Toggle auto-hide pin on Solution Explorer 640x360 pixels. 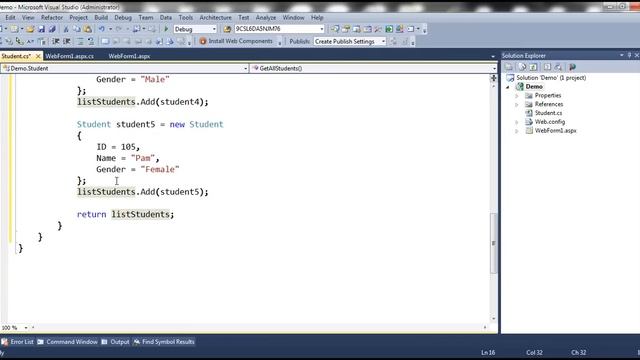pos(629,55)
